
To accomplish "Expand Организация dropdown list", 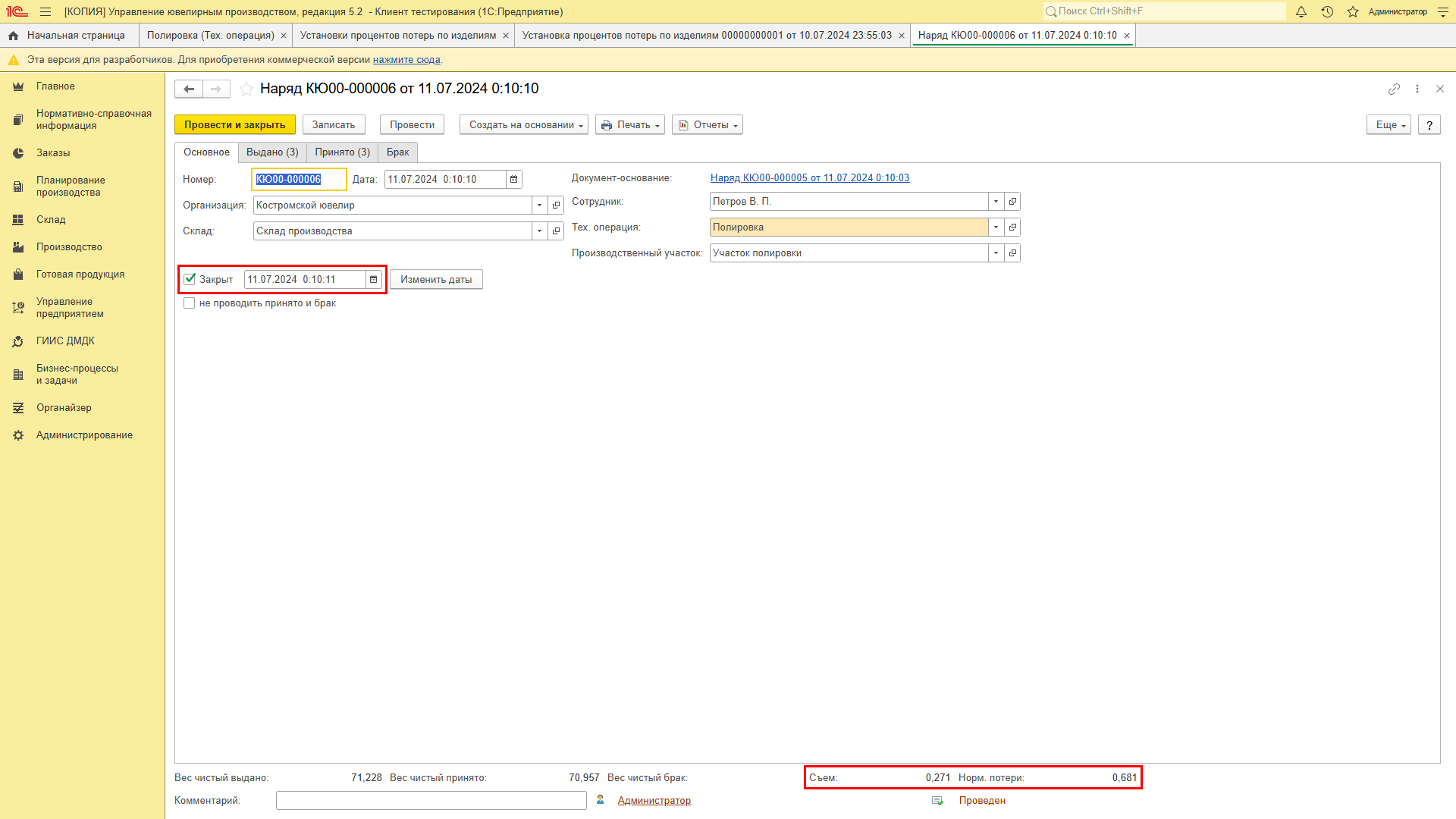I will pyautogui.click(x=540, y=206).
